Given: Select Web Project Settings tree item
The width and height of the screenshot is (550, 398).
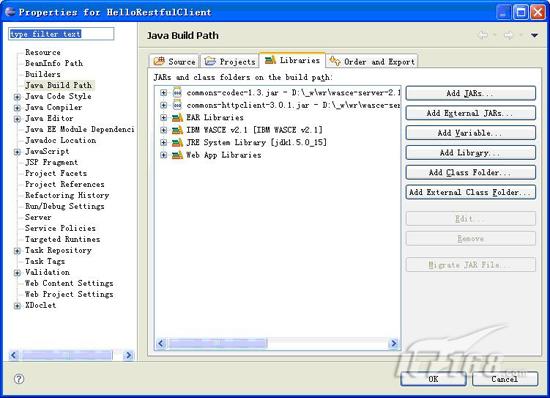Looking at the screenshot, I should click(x=69, y=294).
